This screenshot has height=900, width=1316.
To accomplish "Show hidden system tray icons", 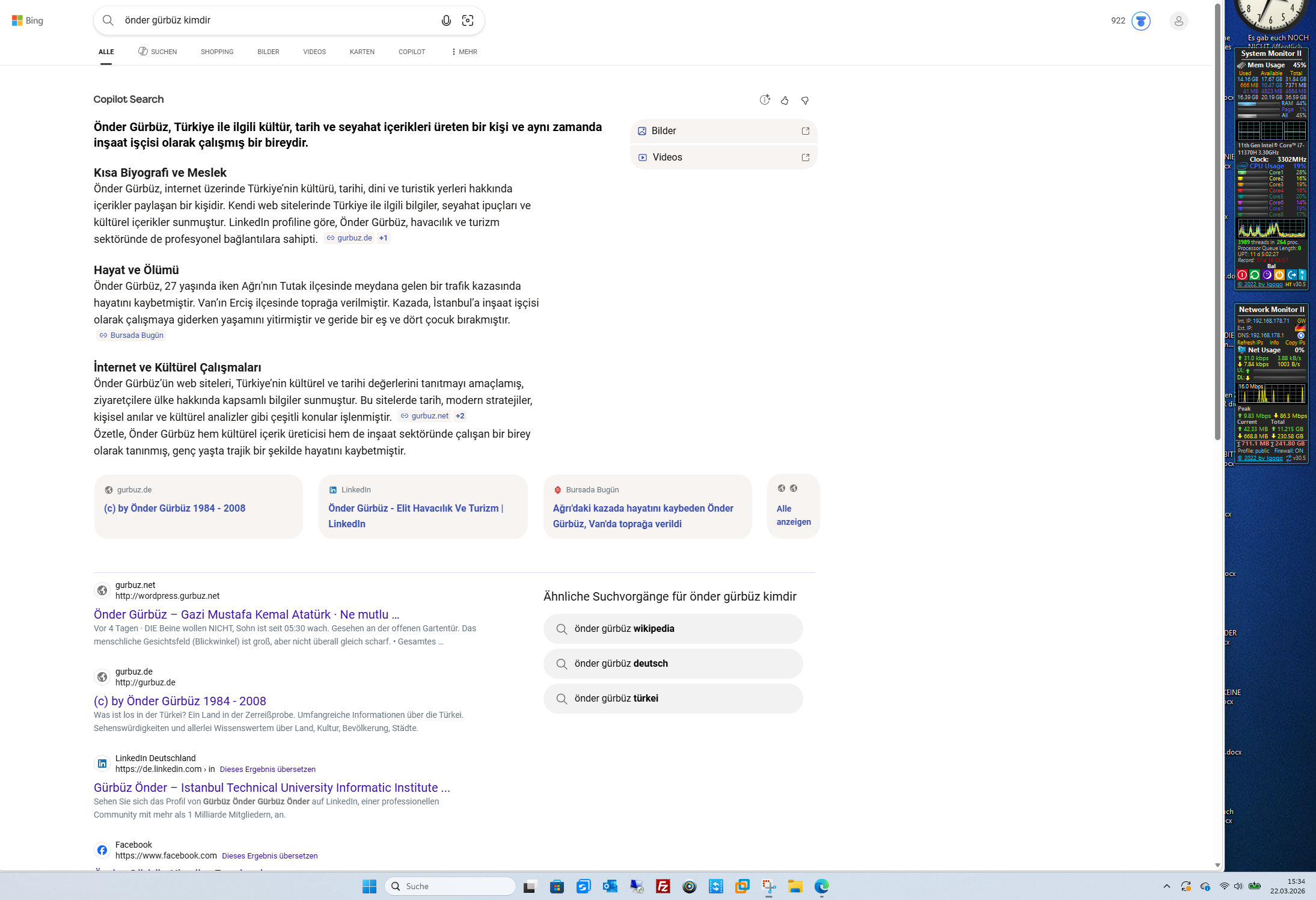I will 1167,886.
